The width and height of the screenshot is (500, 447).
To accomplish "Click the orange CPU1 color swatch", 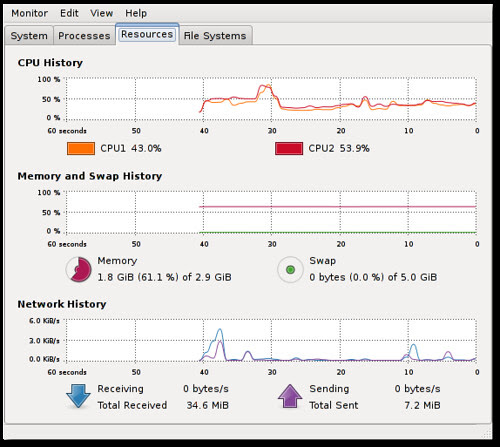I will 81,148.
